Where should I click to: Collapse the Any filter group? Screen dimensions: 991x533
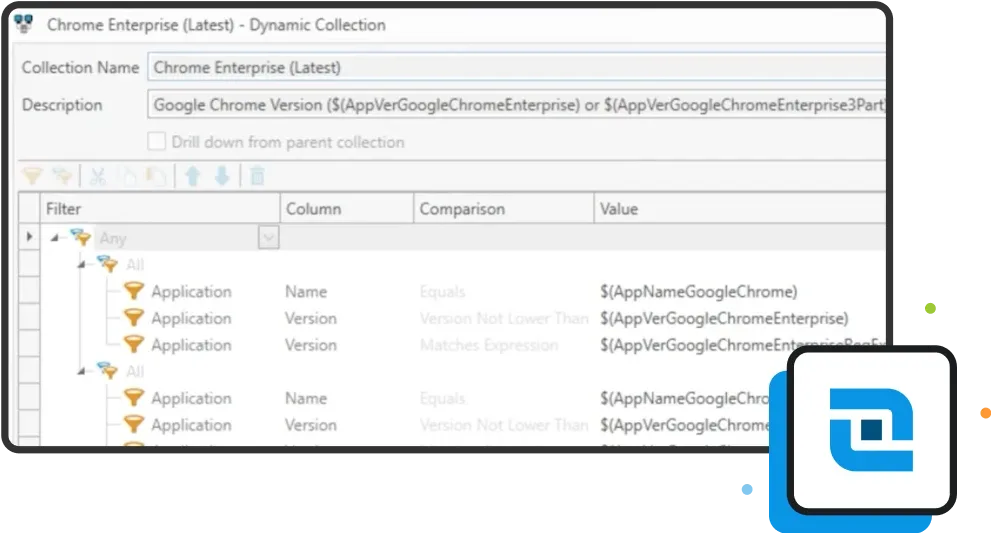(55, 238)
